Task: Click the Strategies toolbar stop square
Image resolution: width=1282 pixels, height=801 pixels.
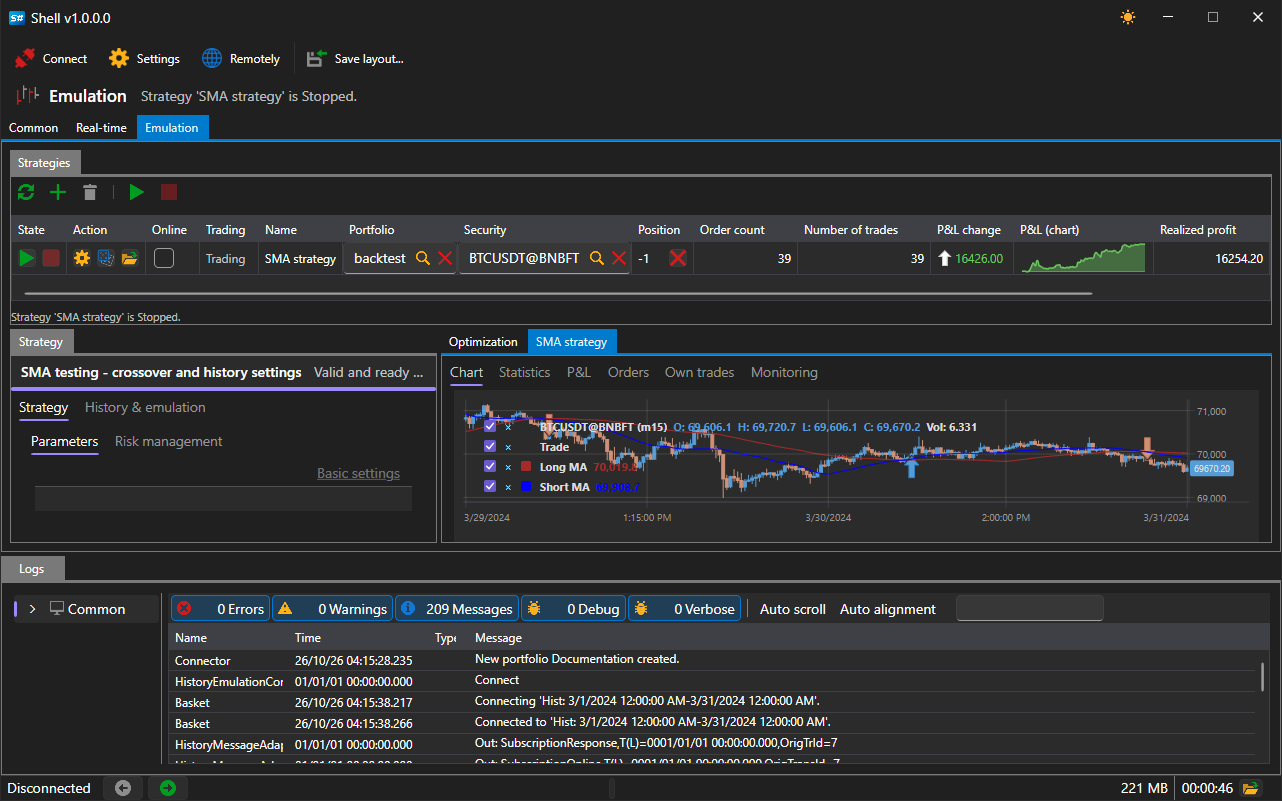Action: coord(169,192)
